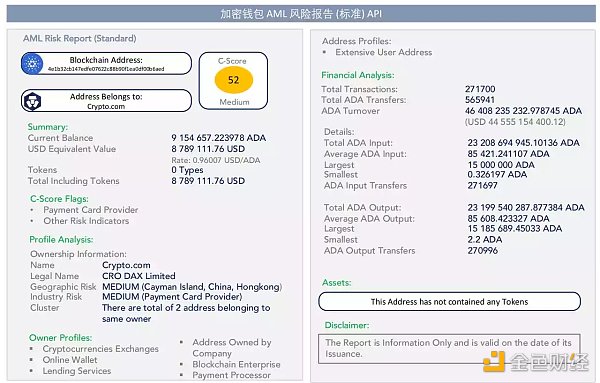Select ADA Input Transfers value 271697
600x383 pixels.
[483, 186]
